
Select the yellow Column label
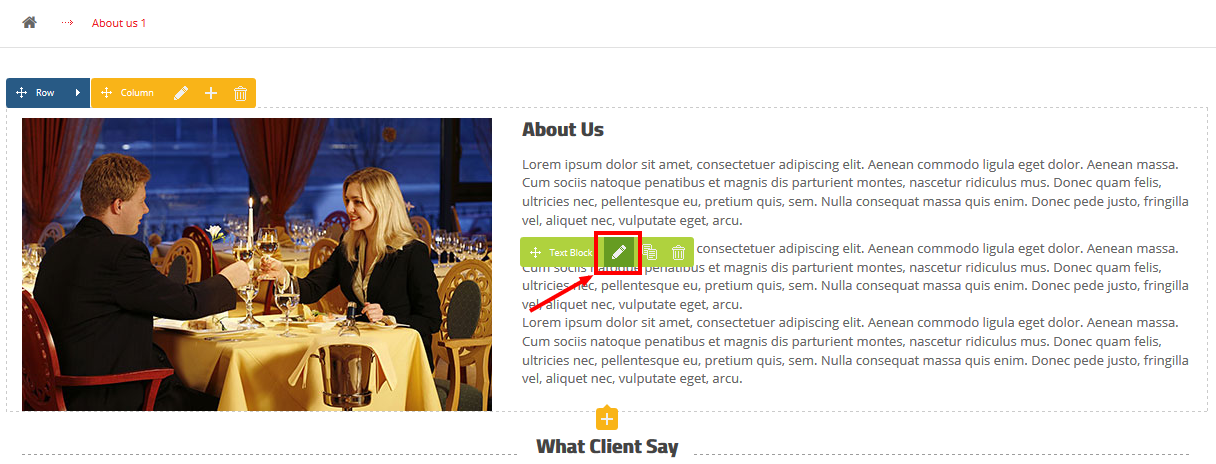coord(137,93)
